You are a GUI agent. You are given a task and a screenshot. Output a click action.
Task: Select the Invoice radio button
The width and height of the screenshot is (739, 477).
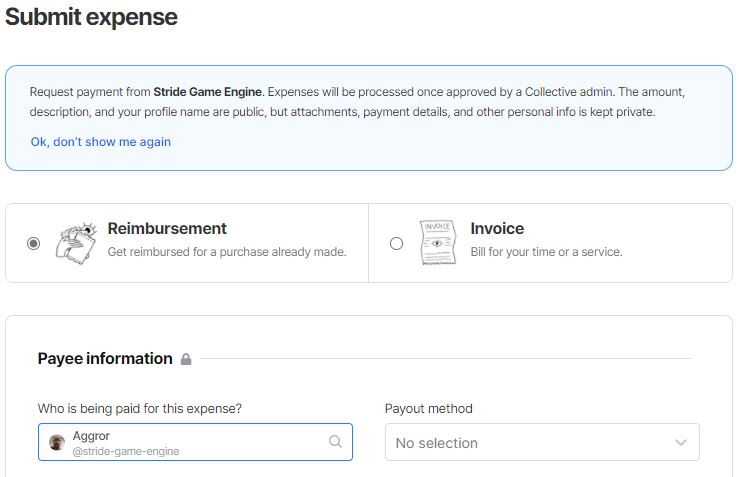coord(397,243)
